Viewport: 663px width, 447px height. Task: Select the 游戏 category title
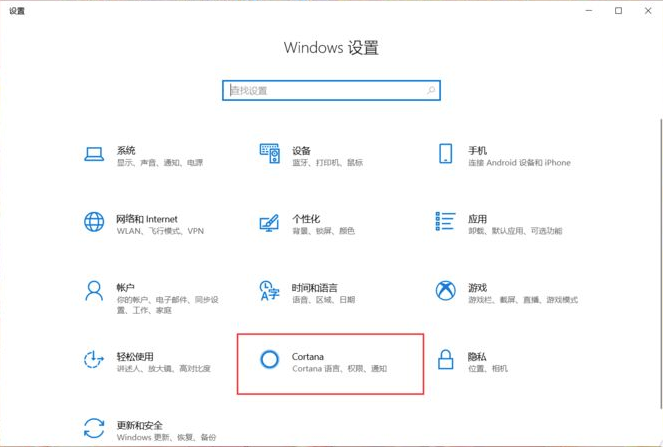[x=477, y=288]
